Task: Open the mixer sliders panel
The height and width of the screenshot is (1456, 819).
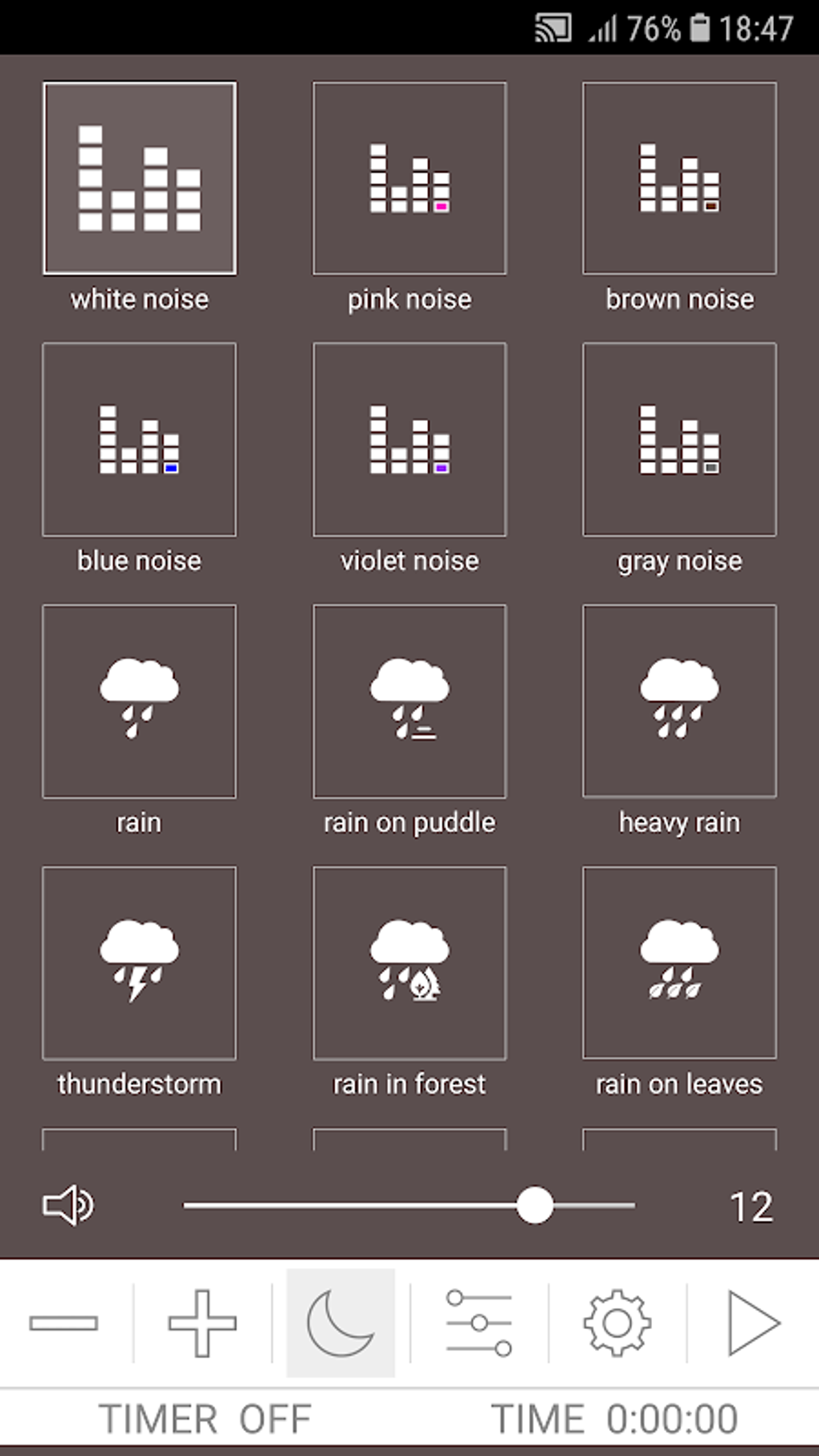Action: pyautogui.click(x=479, y=1325)
